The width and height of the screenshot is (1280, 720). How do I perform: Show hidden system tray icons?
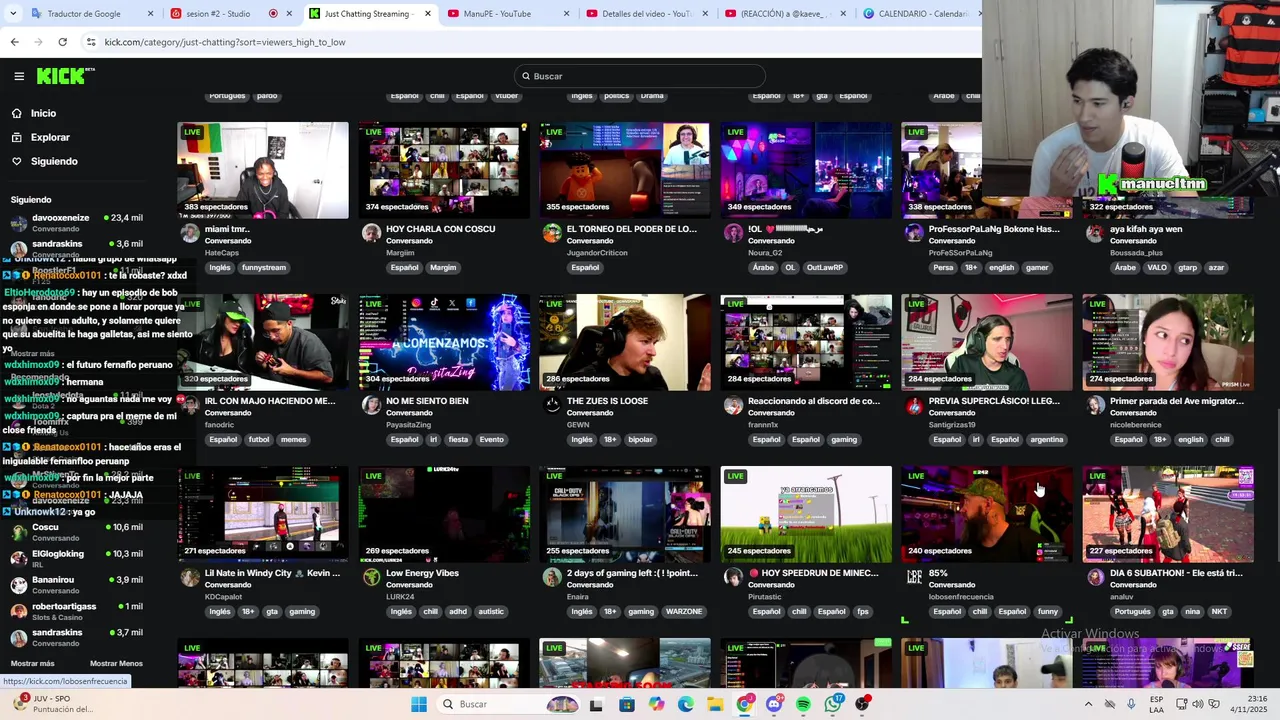click(1088, 704)
